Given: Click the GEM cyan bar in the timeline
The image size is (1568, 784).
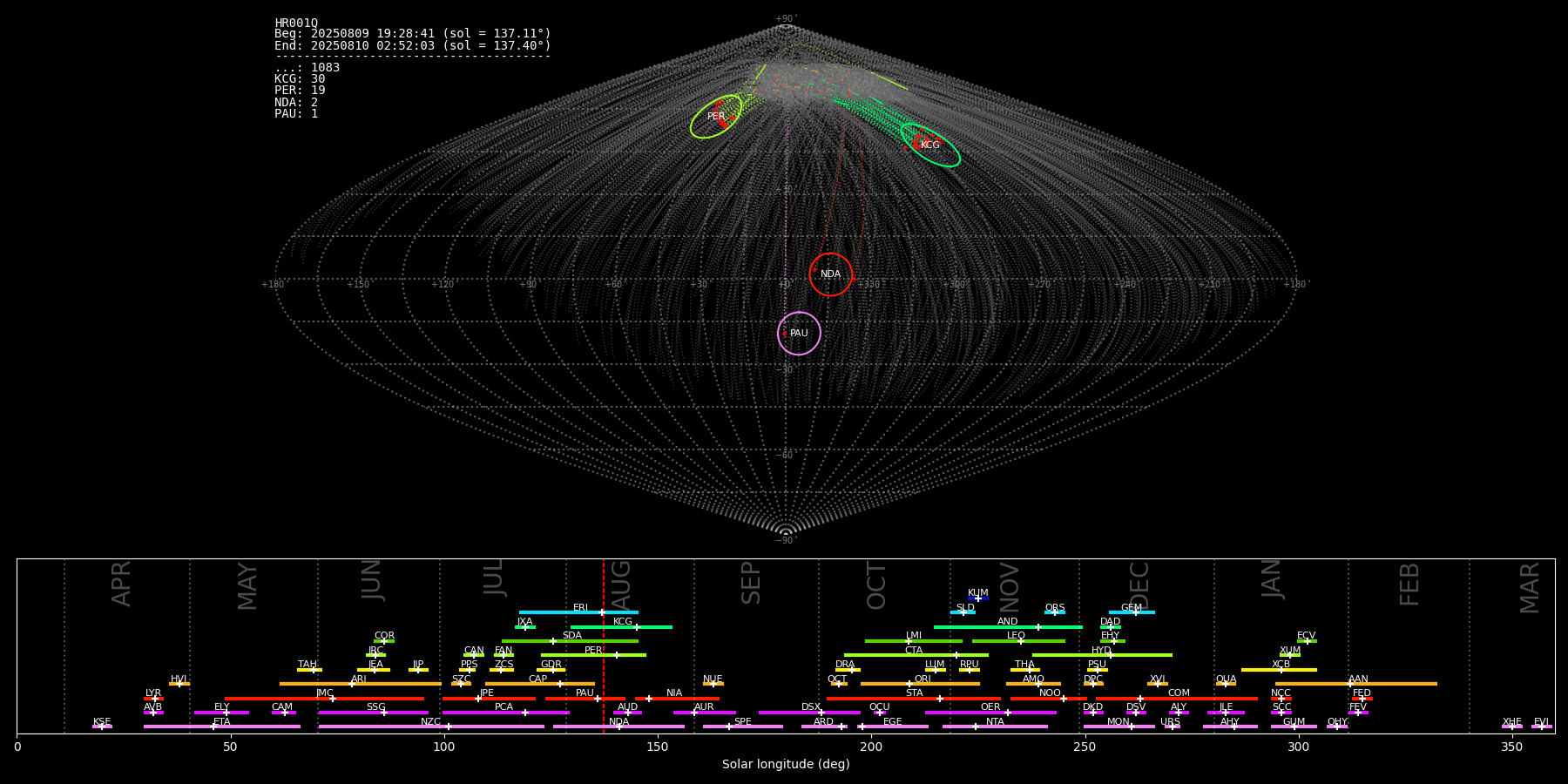Looking at the screenshot, I should [x=1132, y=612].
